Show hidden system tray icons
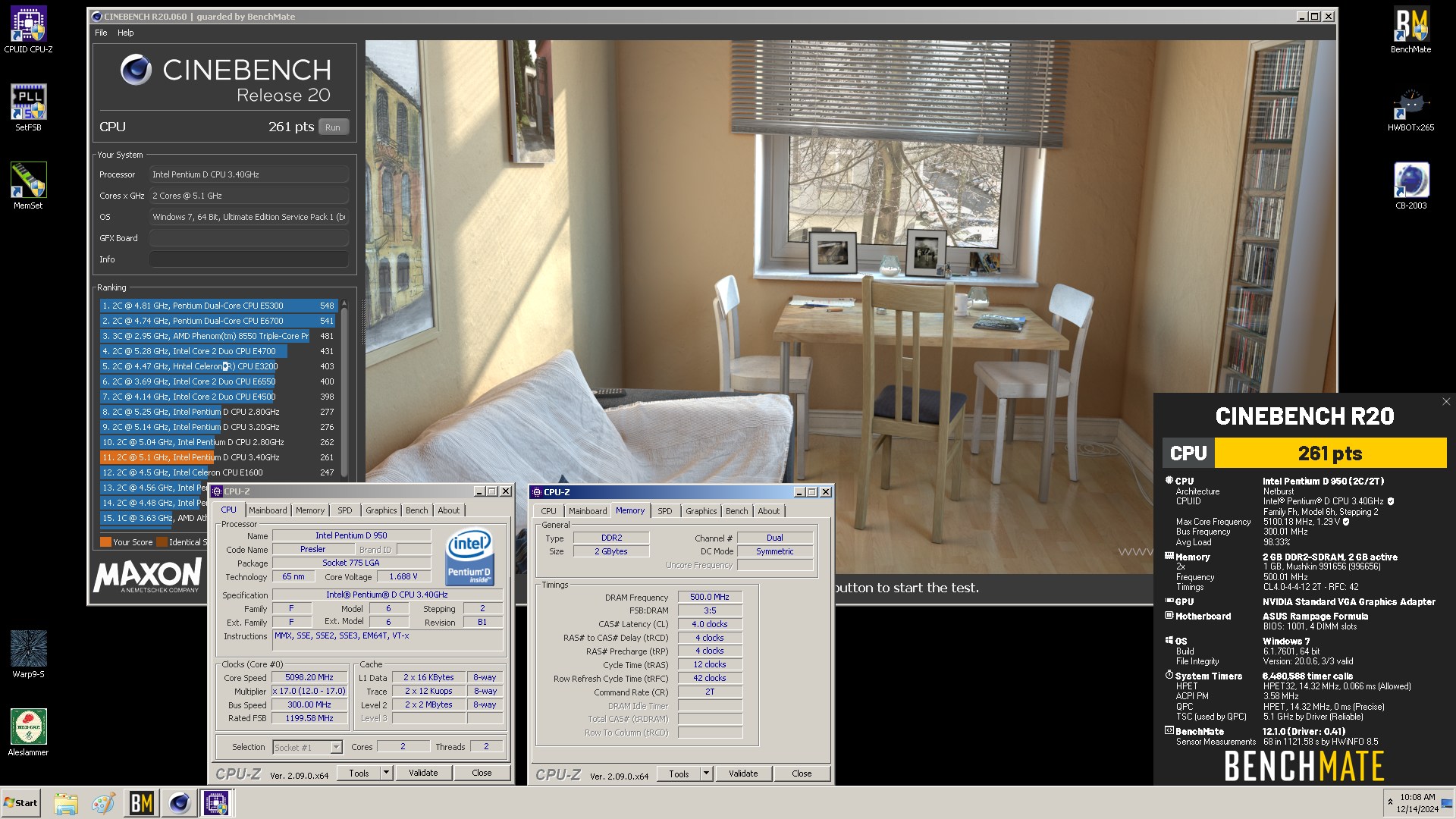 click(x=1390, y=802)
